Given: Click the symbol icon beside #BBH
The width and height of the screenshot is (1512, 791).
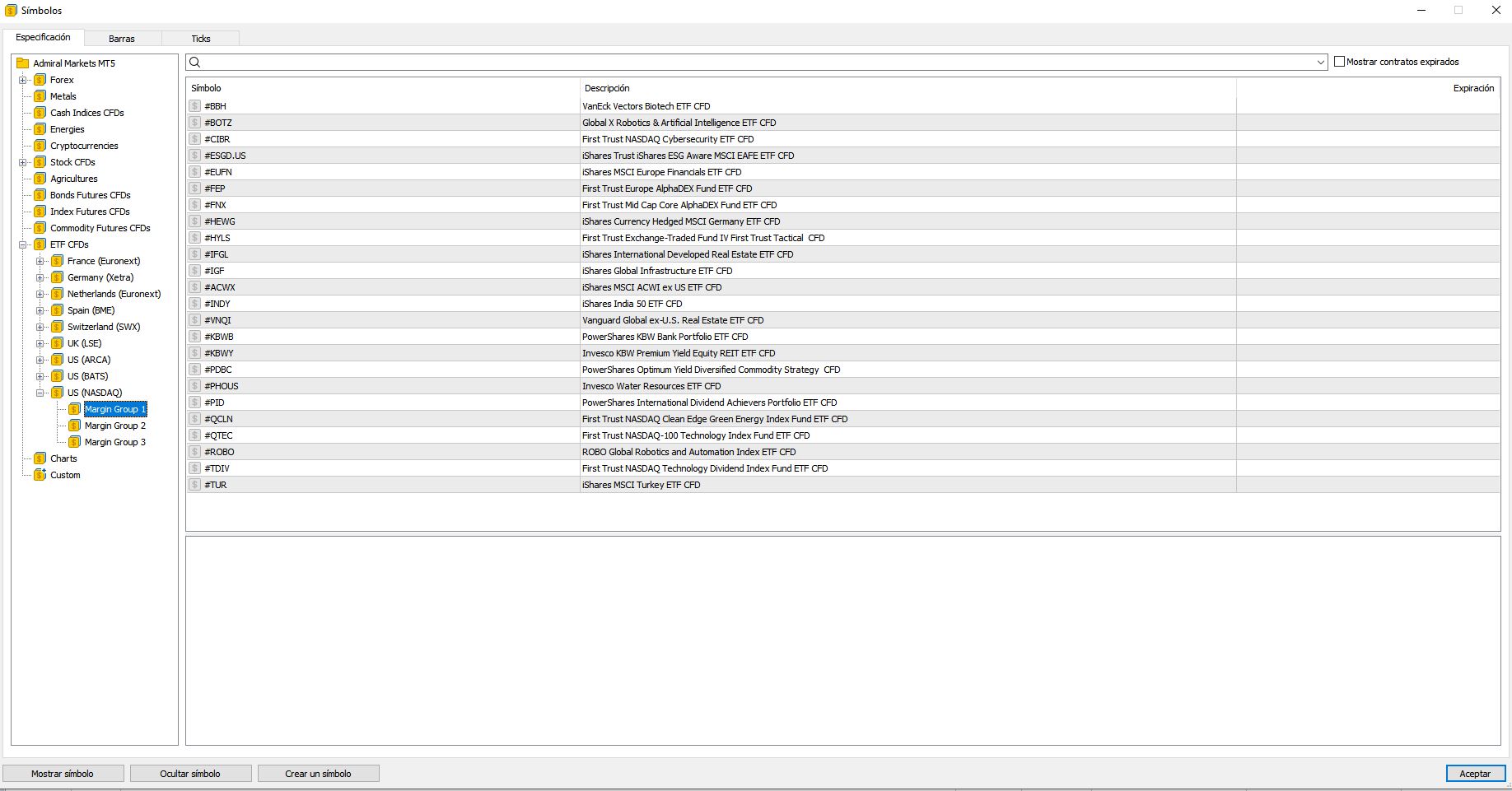Looking at the screenshot, I should pos(195,106).
